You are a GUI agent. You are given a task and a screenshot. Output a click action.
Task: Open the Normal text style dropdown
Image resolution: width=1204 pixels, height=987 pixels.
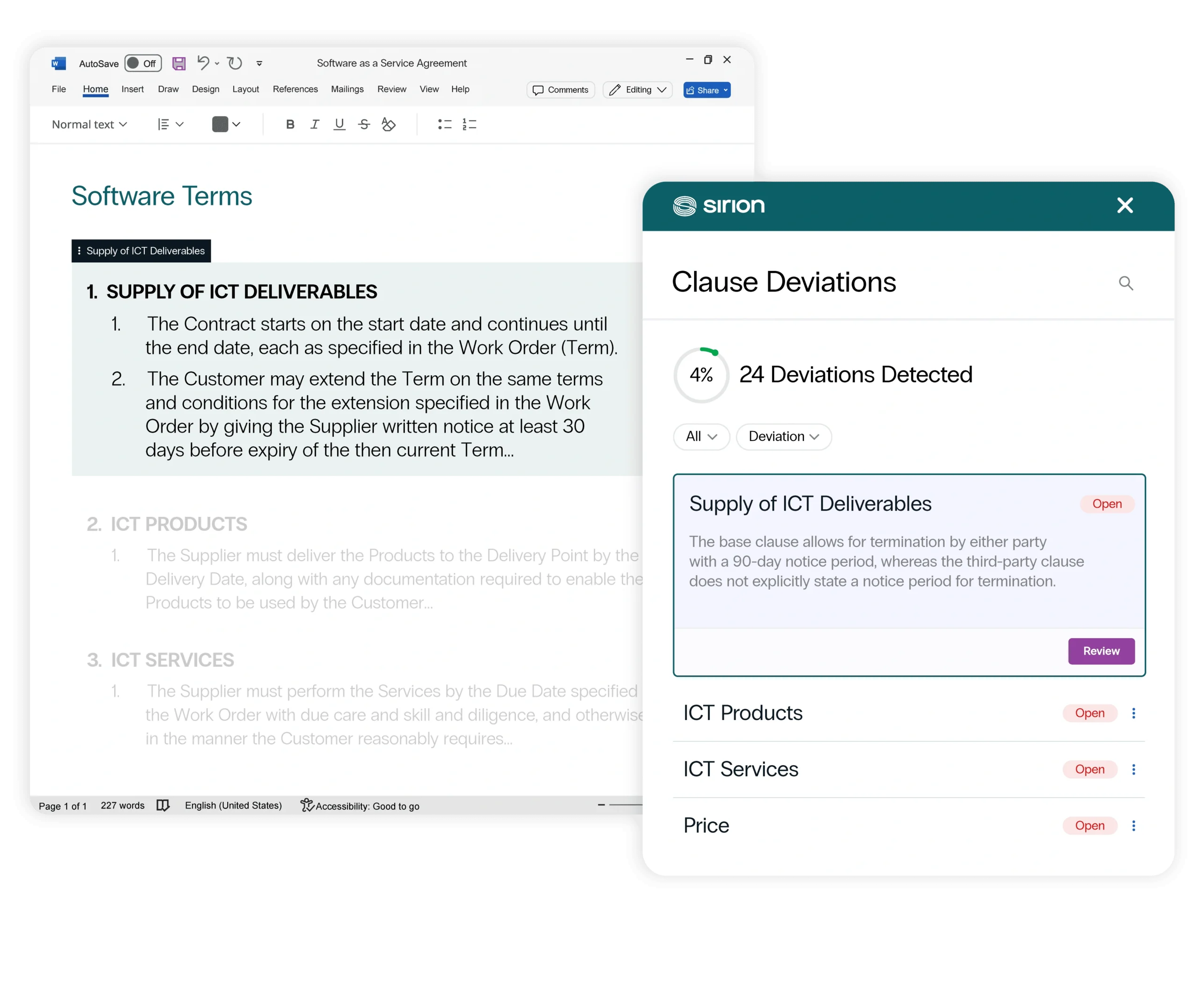point(89,124)
